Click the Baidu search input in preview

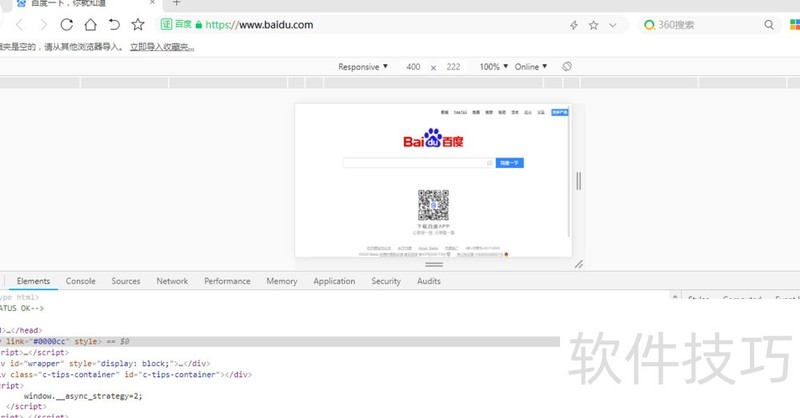pyautogui.click(x=419, y=163)
